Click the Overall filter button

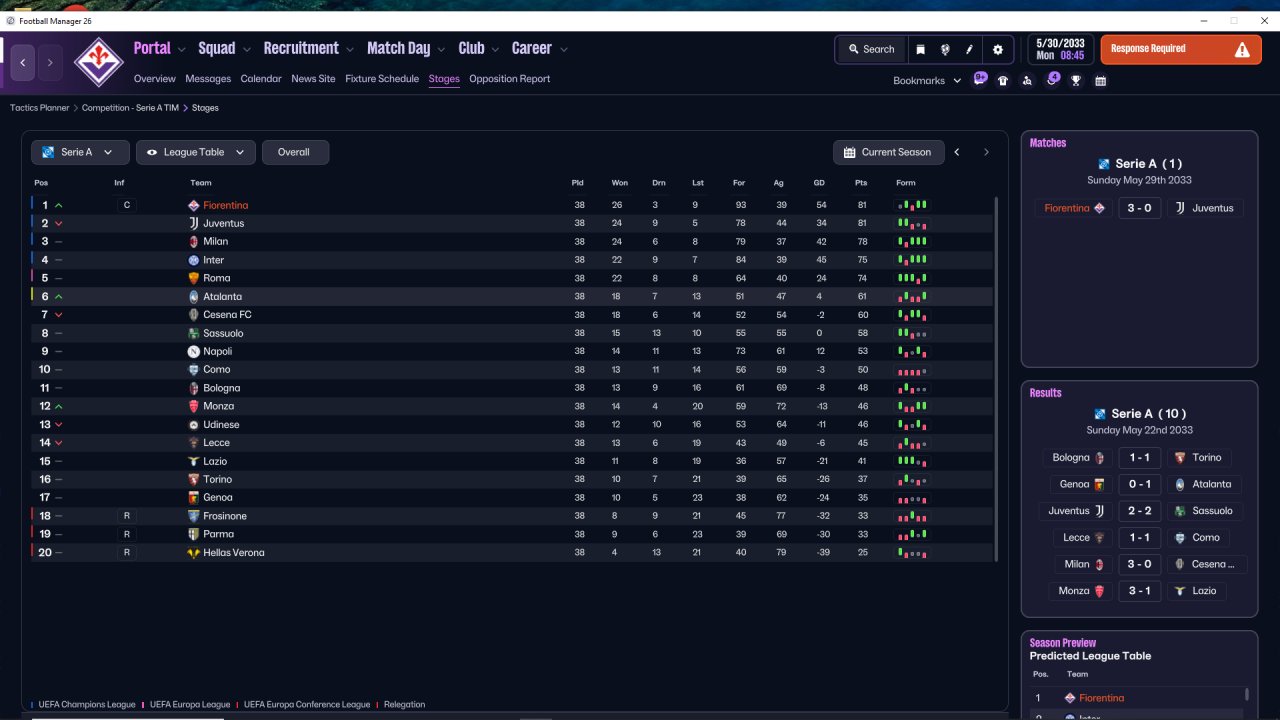pyautogui.click(x=295, y=152)
